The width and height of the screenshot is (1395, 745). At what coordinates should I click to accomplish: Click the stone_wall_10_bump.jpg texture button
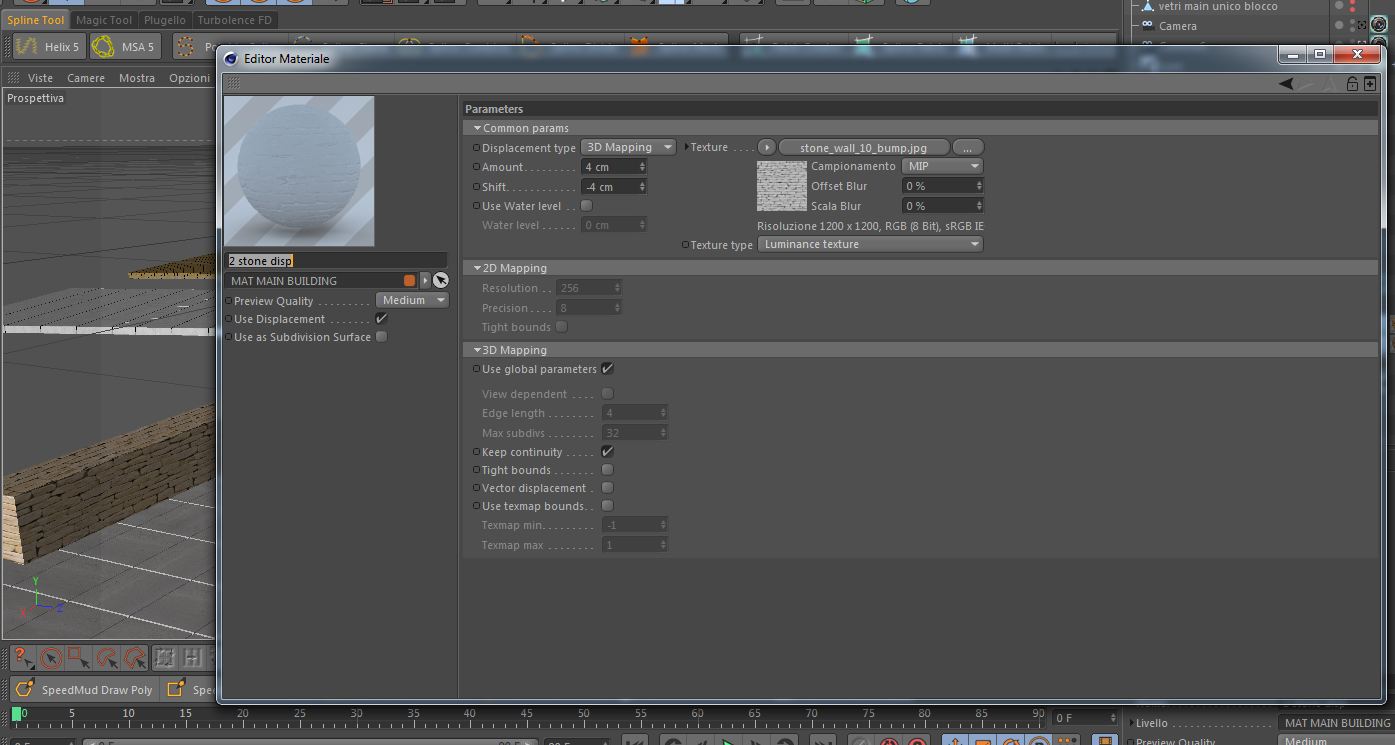tap(863, 147)
